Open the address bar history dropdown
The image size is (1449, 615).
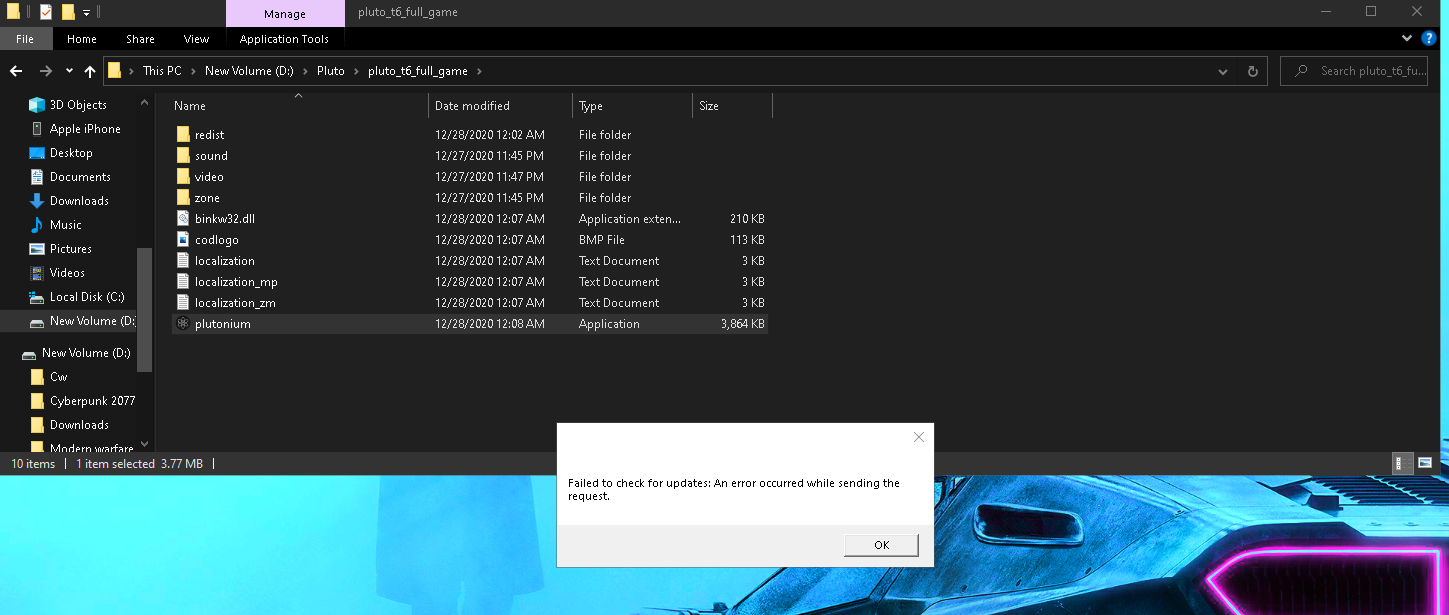click(1223, 72)
